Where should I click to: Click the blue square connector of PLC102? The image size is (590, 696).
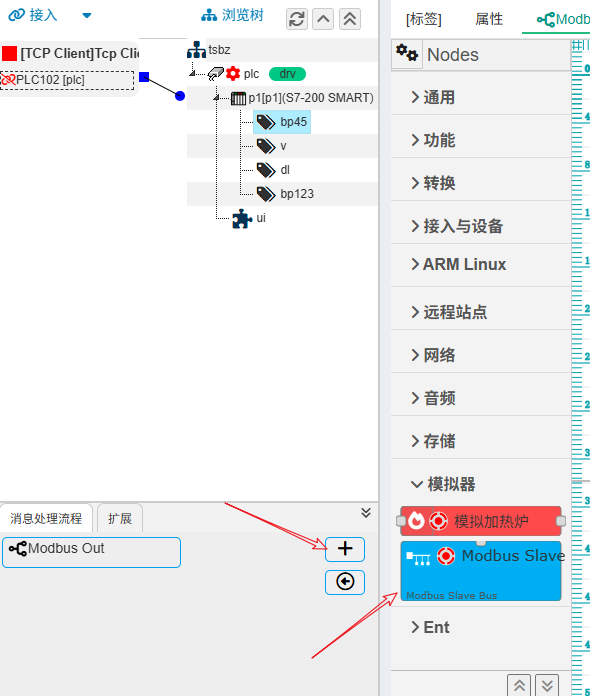click(144, 77)
